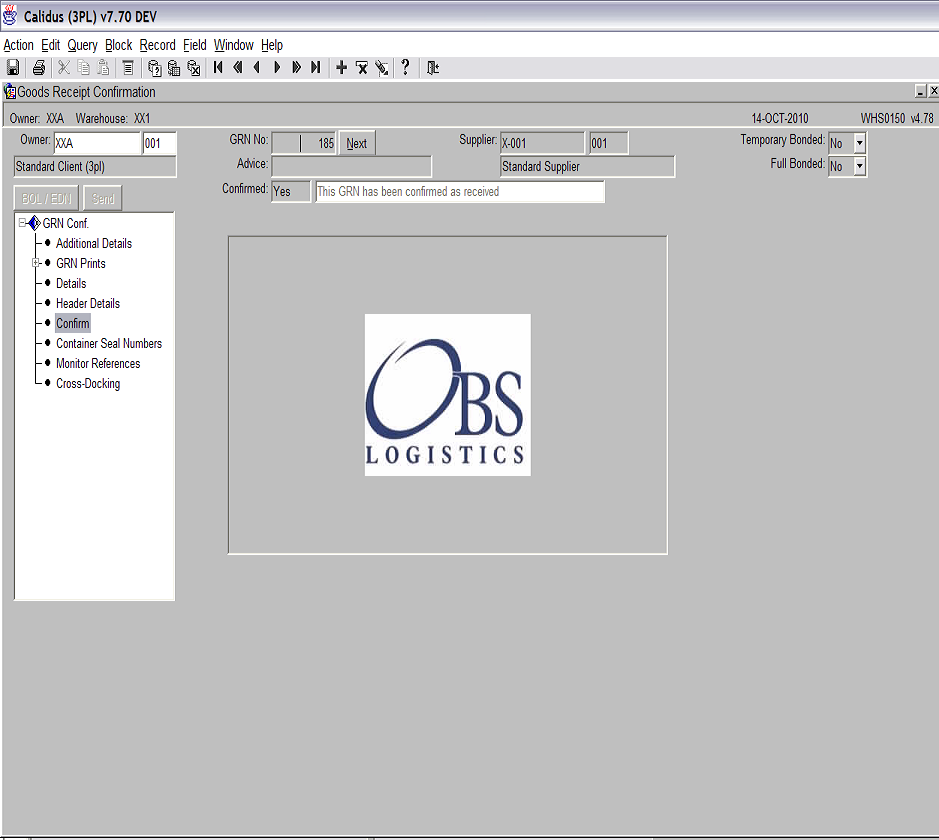Click the 14-OCT-2010 date text
The image size is (939, 840).
pyautogui.click(x=780, y=118)
